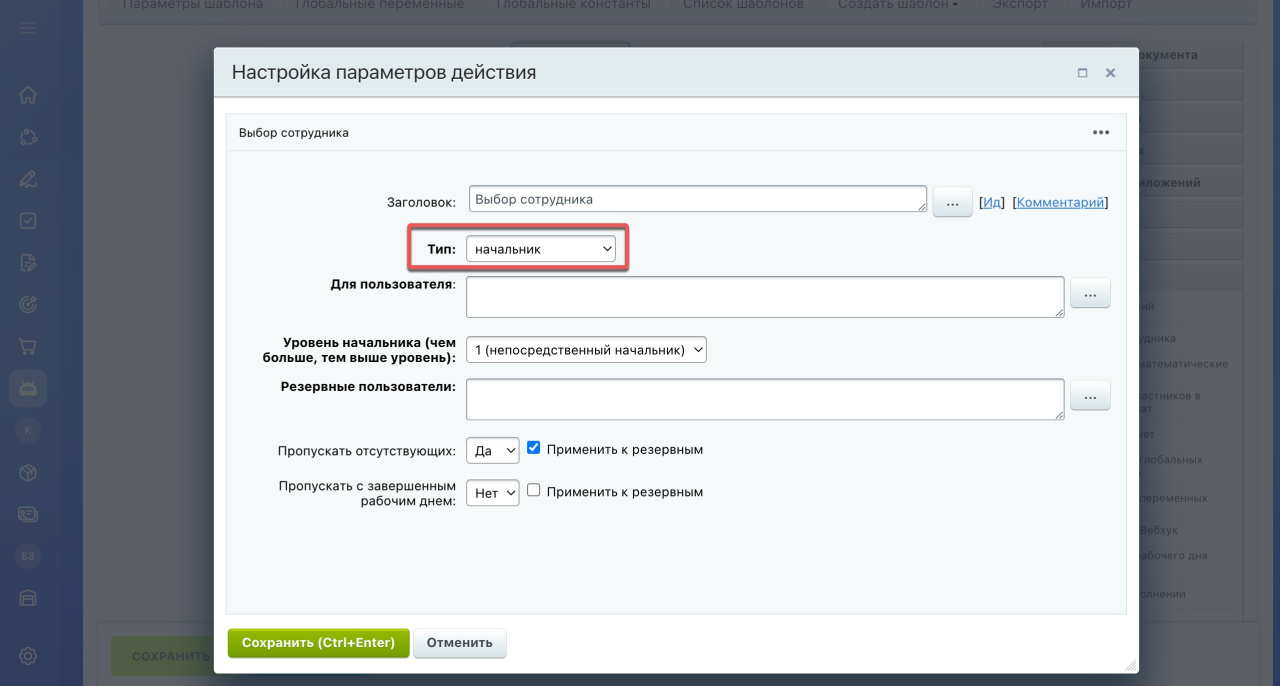The height and width of the screenshot is (686, 1280).
Task: Click the Выбор сотрудника section header text
Action: (294, 132)
